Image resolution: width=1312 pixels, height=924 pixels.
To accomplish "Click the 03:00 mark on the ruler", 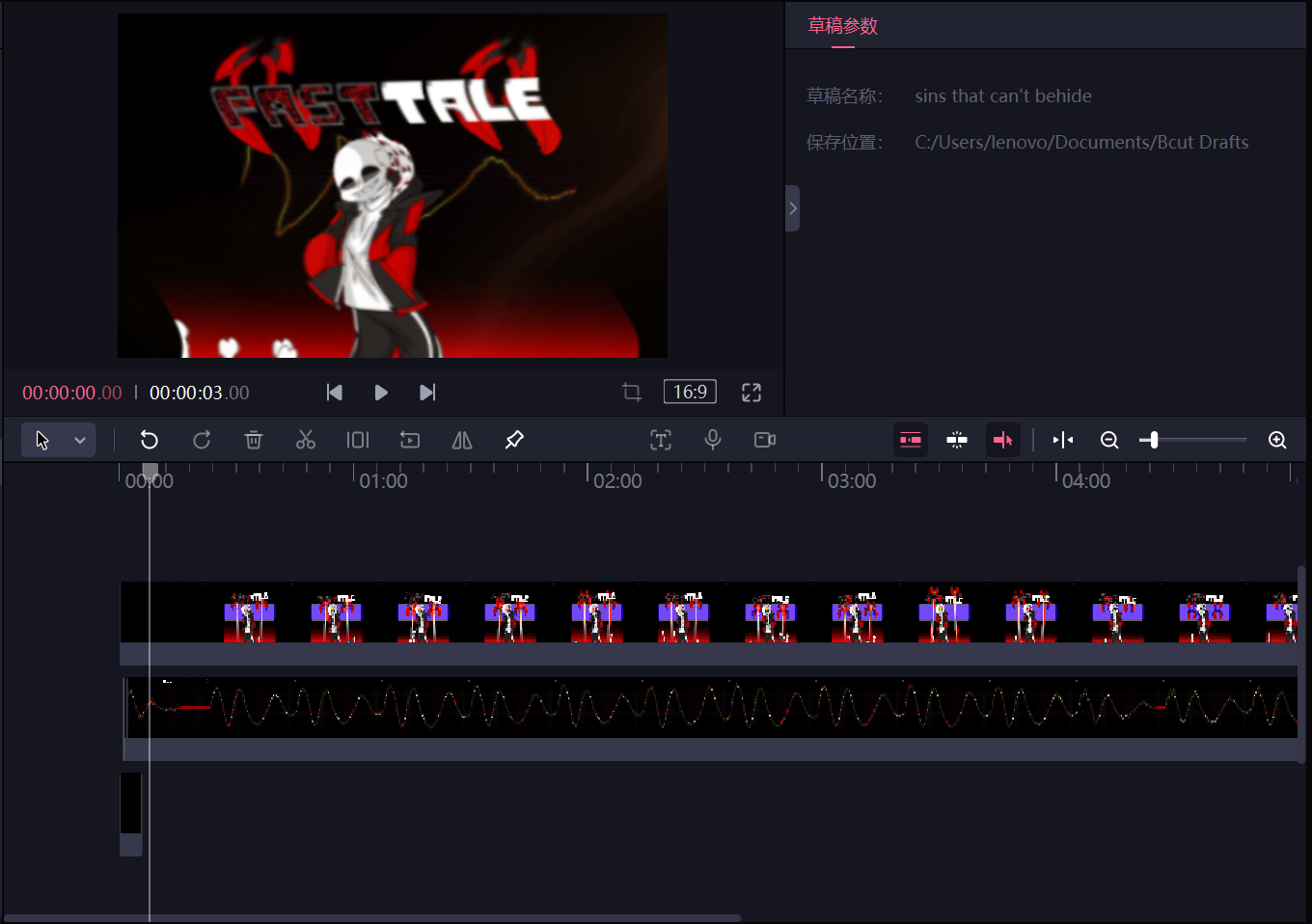I will pyautogui.click(x=852, y=480).
